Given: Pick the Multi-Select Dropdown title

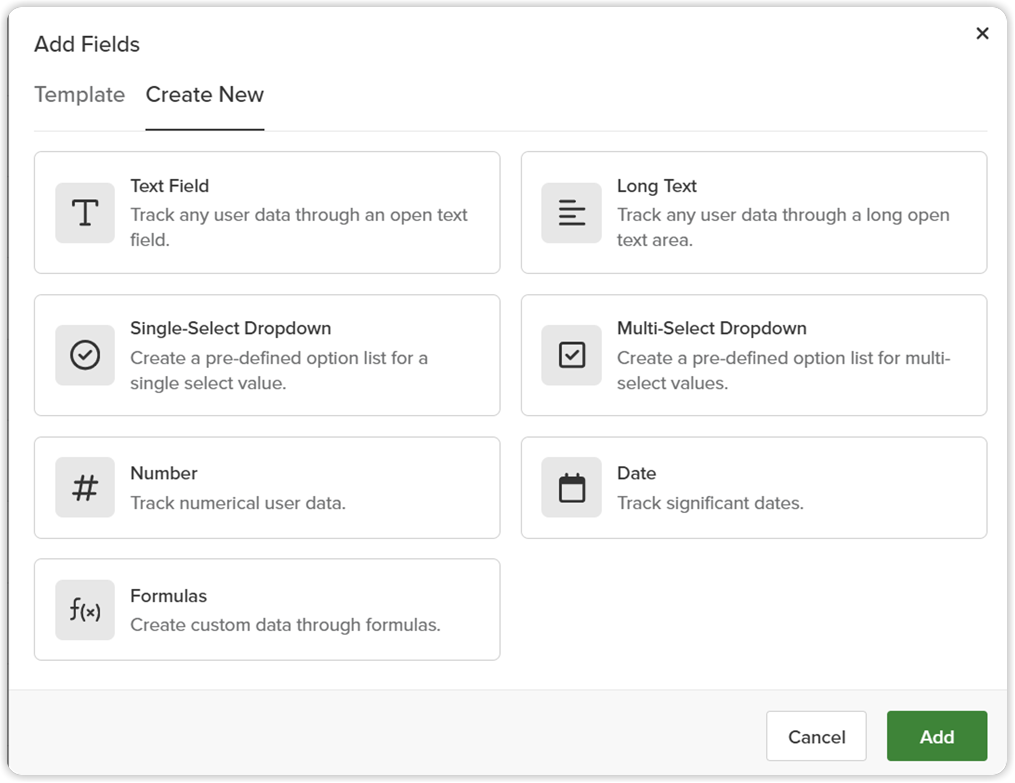Looking at the screenshot, I should click(711, 328).
